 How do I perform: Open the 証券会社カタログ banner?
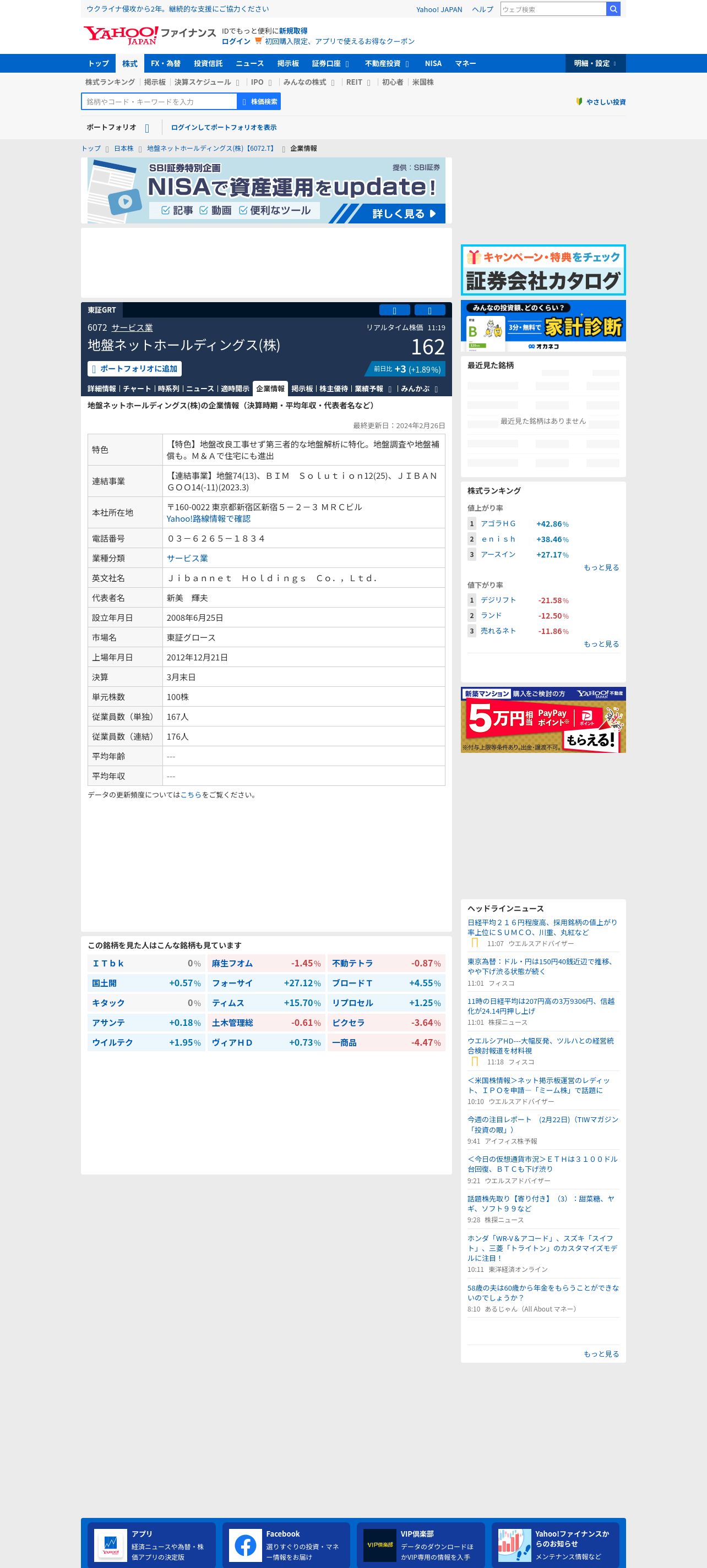pos(543,270)
